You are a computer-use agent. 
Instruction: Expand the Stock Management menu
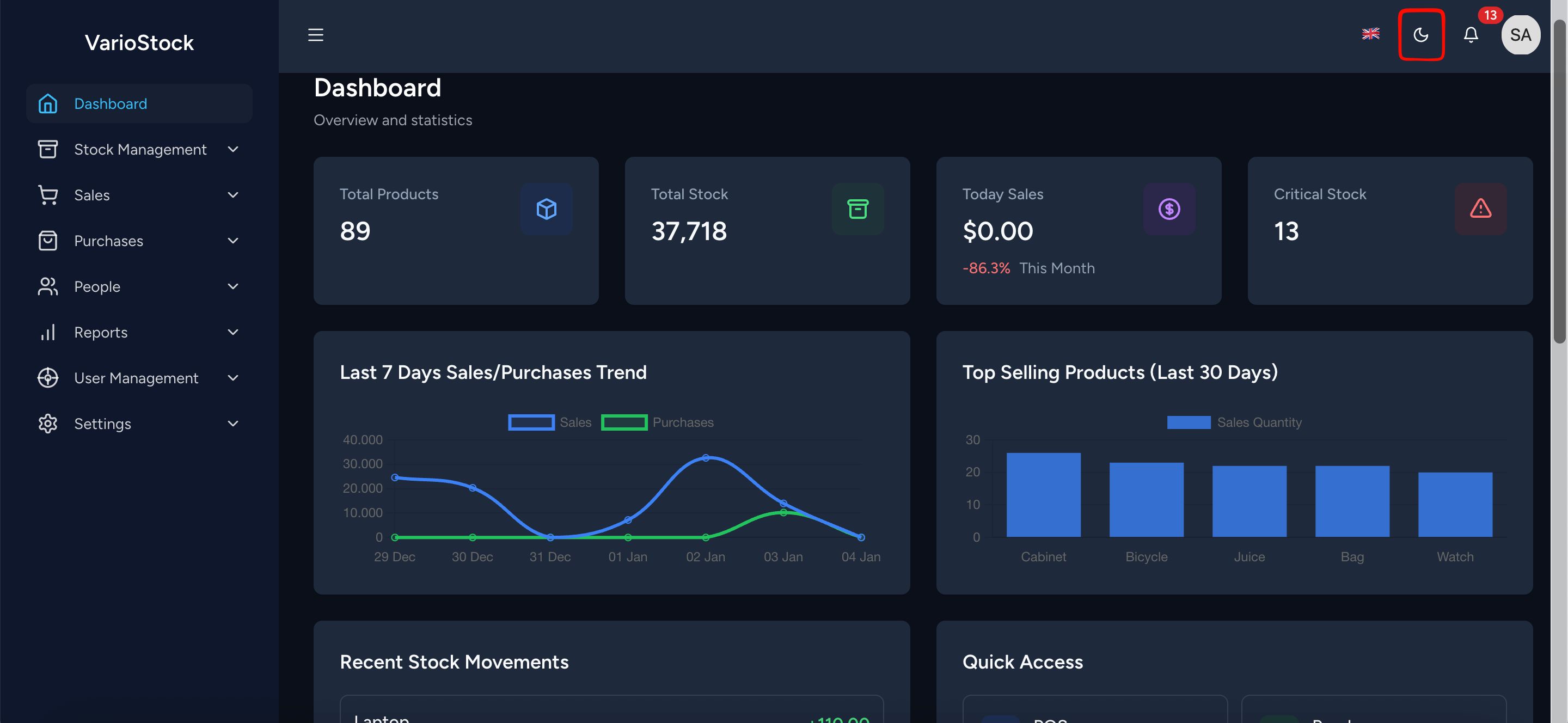[139, 150]
